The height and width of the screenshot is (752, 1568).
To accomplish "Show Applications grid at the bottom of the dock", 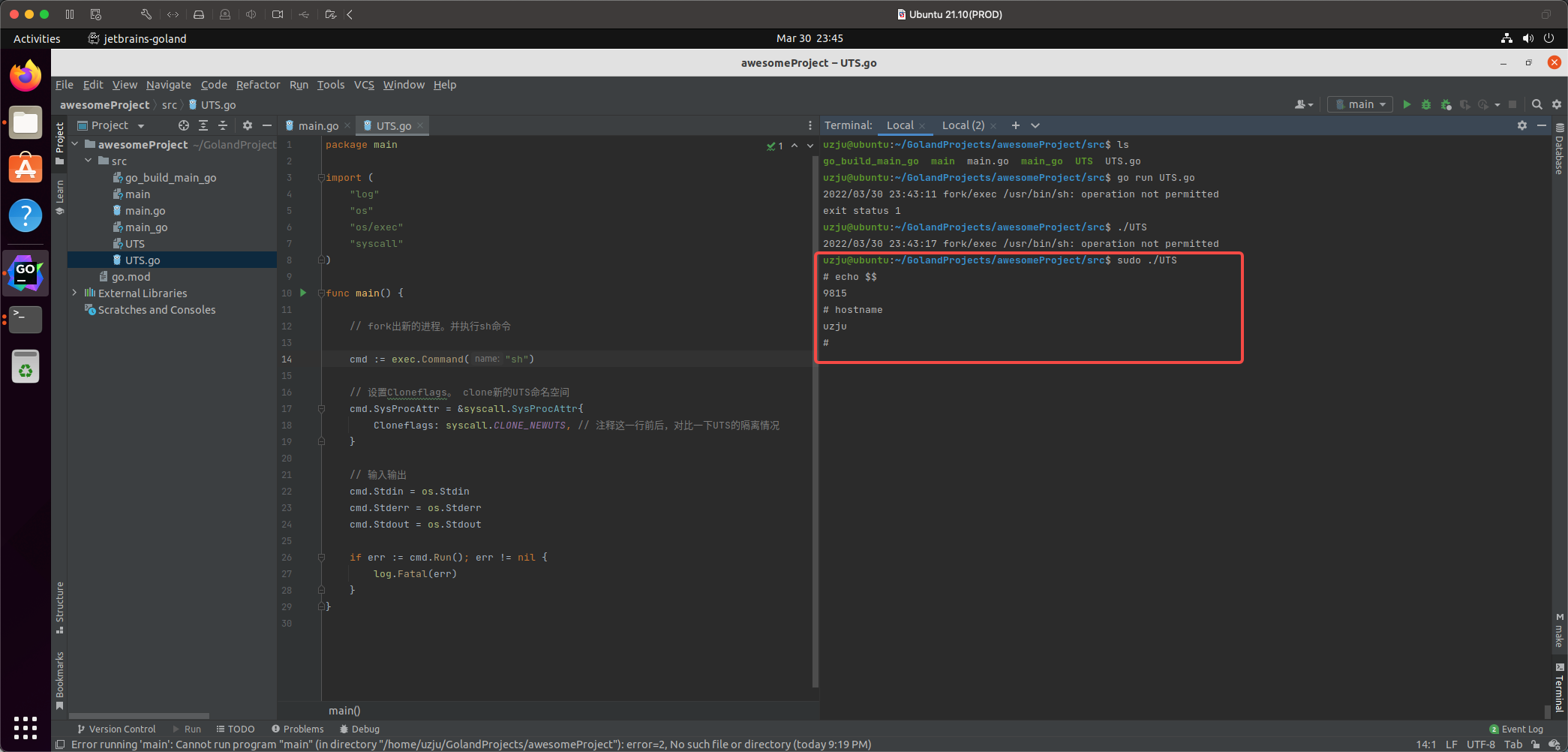I will [x=26, y=727].
